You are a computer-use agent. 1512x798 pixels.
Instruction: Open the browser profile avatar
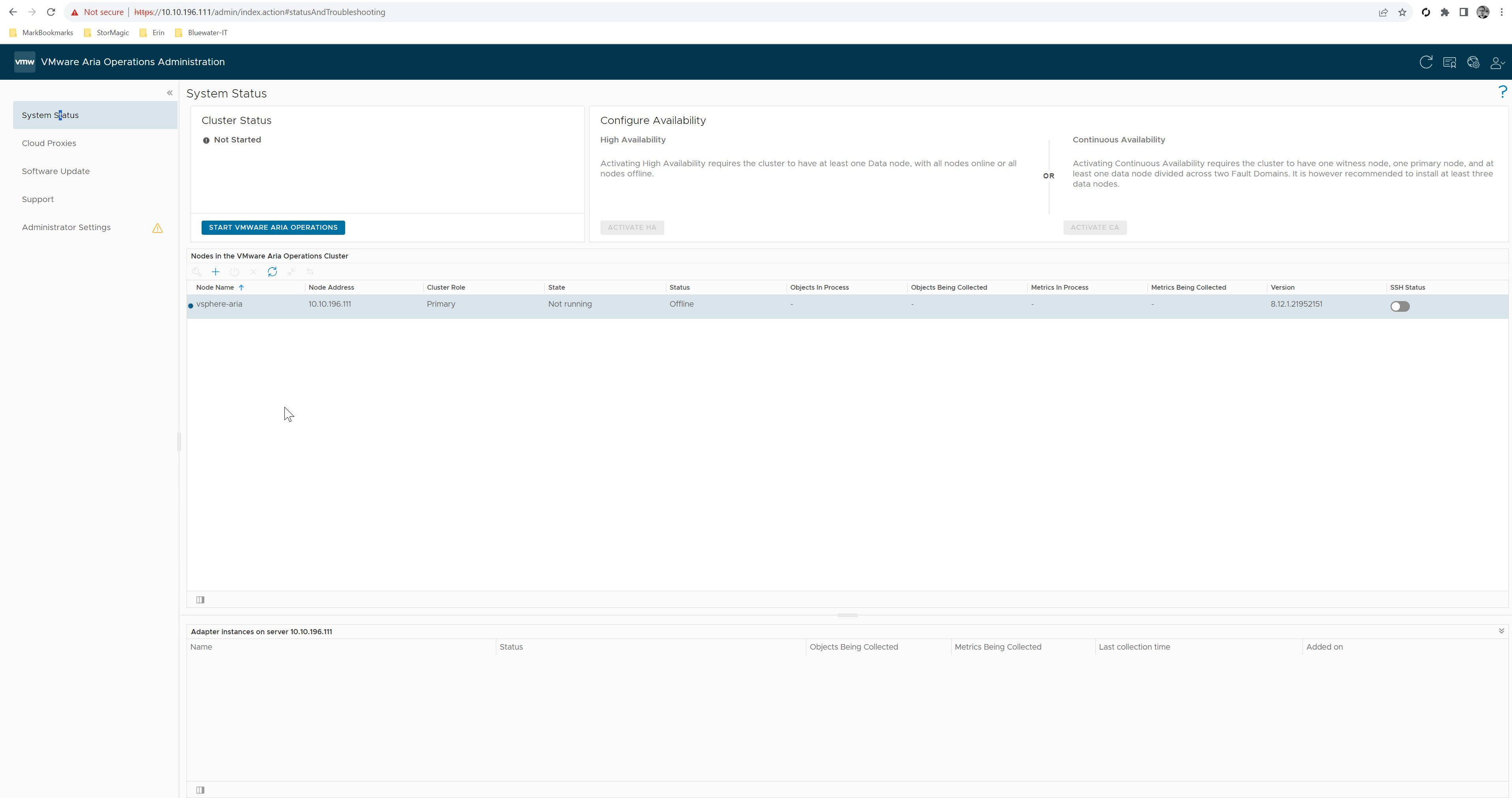coord(1483,12)
